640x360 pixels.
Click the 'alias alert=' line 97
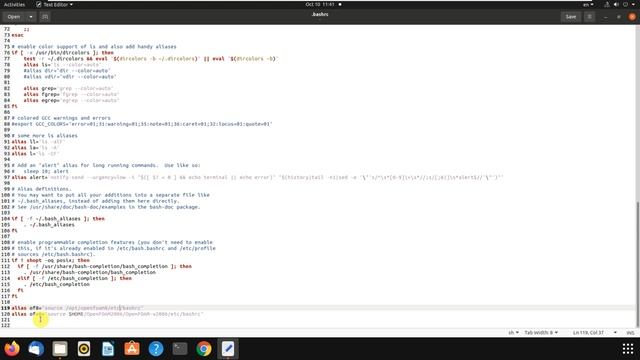click(258, 178)
